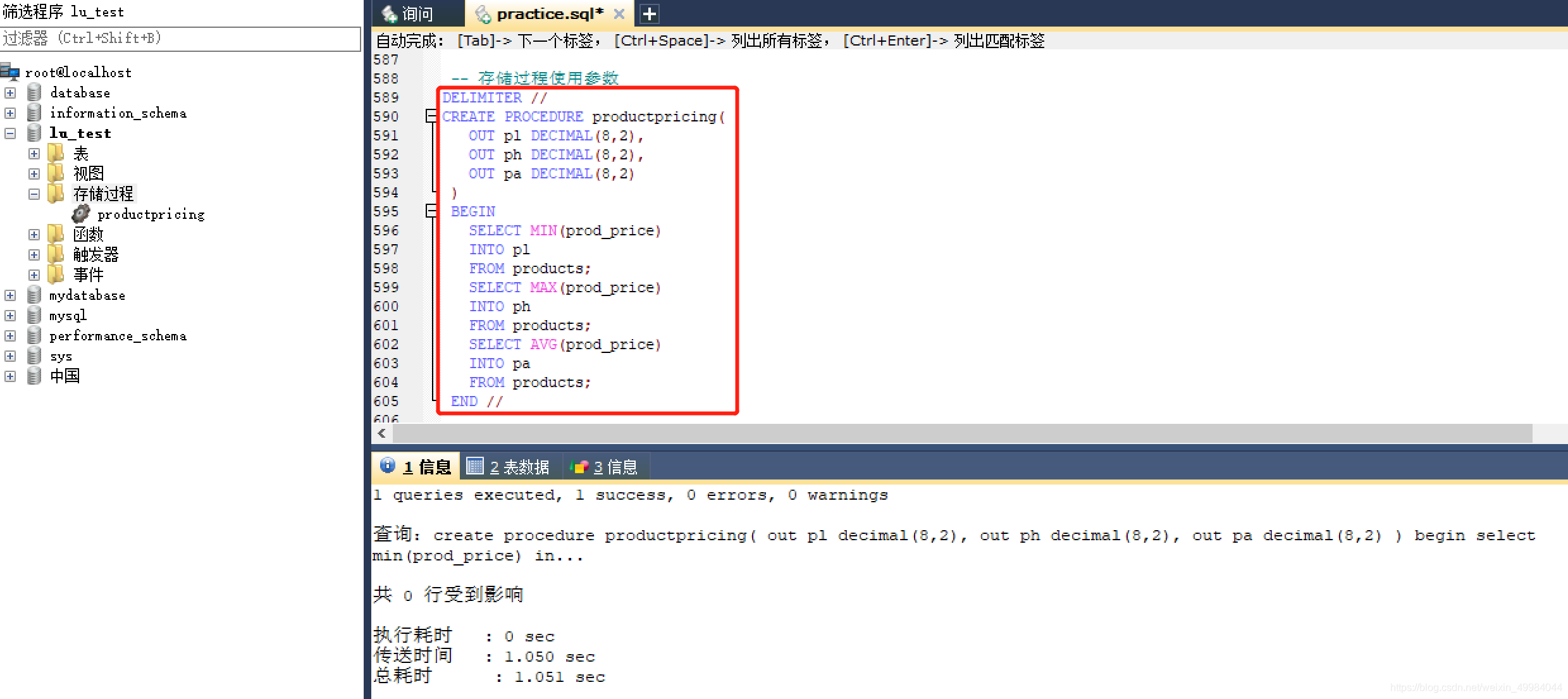The image size is (1568, 699).
Task: Switch to the 询问 query tab
Action: (x=418, y=14)
